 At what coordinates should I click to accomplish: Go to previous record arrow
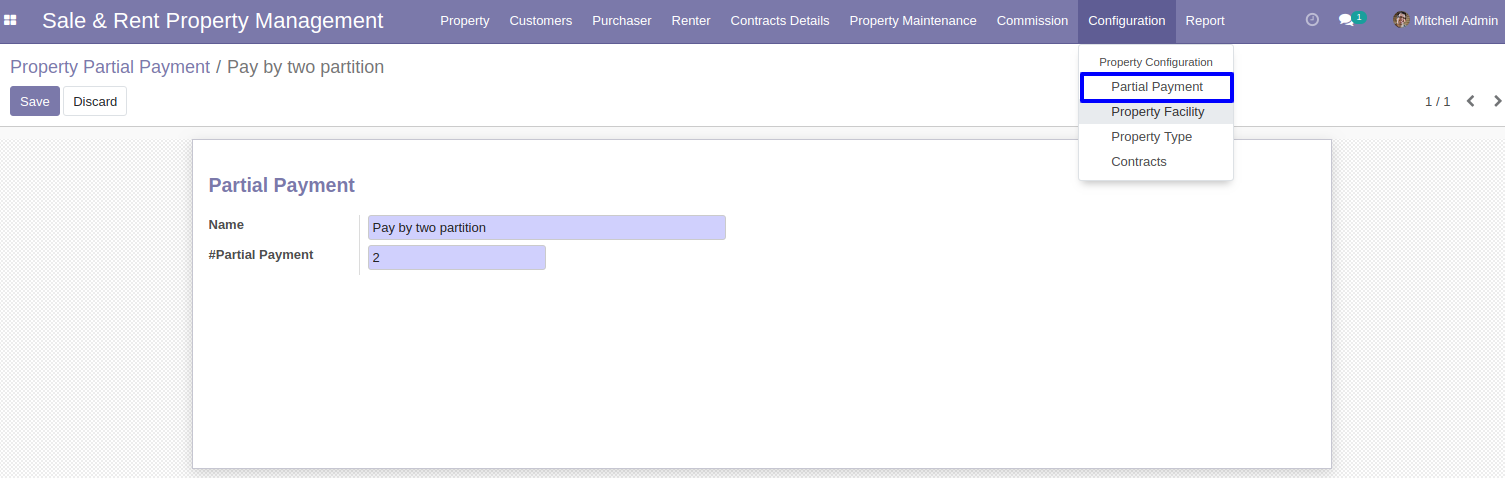click(x=1471, y=101)
